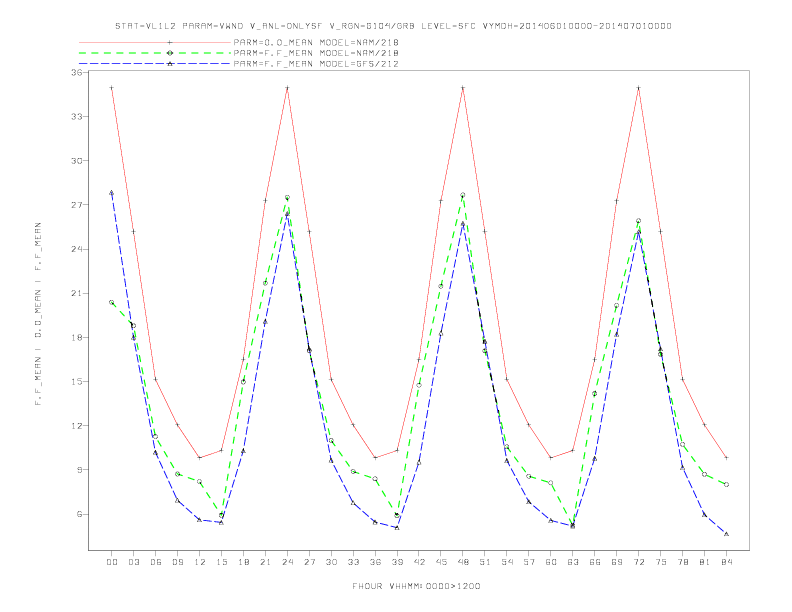Click x-axis hour label 57
This screenshot has height=612, width=792.
[529, 562]
